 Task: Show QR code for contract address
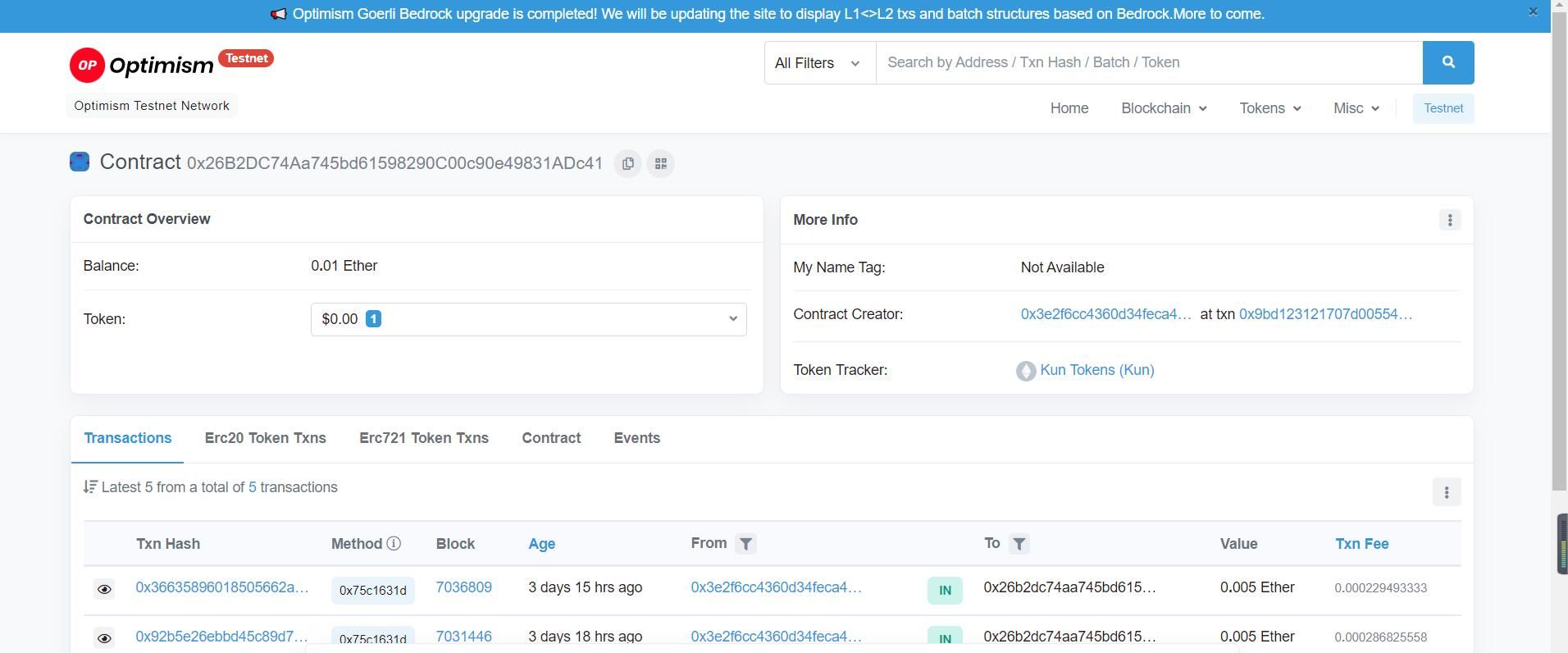point(660,163)
